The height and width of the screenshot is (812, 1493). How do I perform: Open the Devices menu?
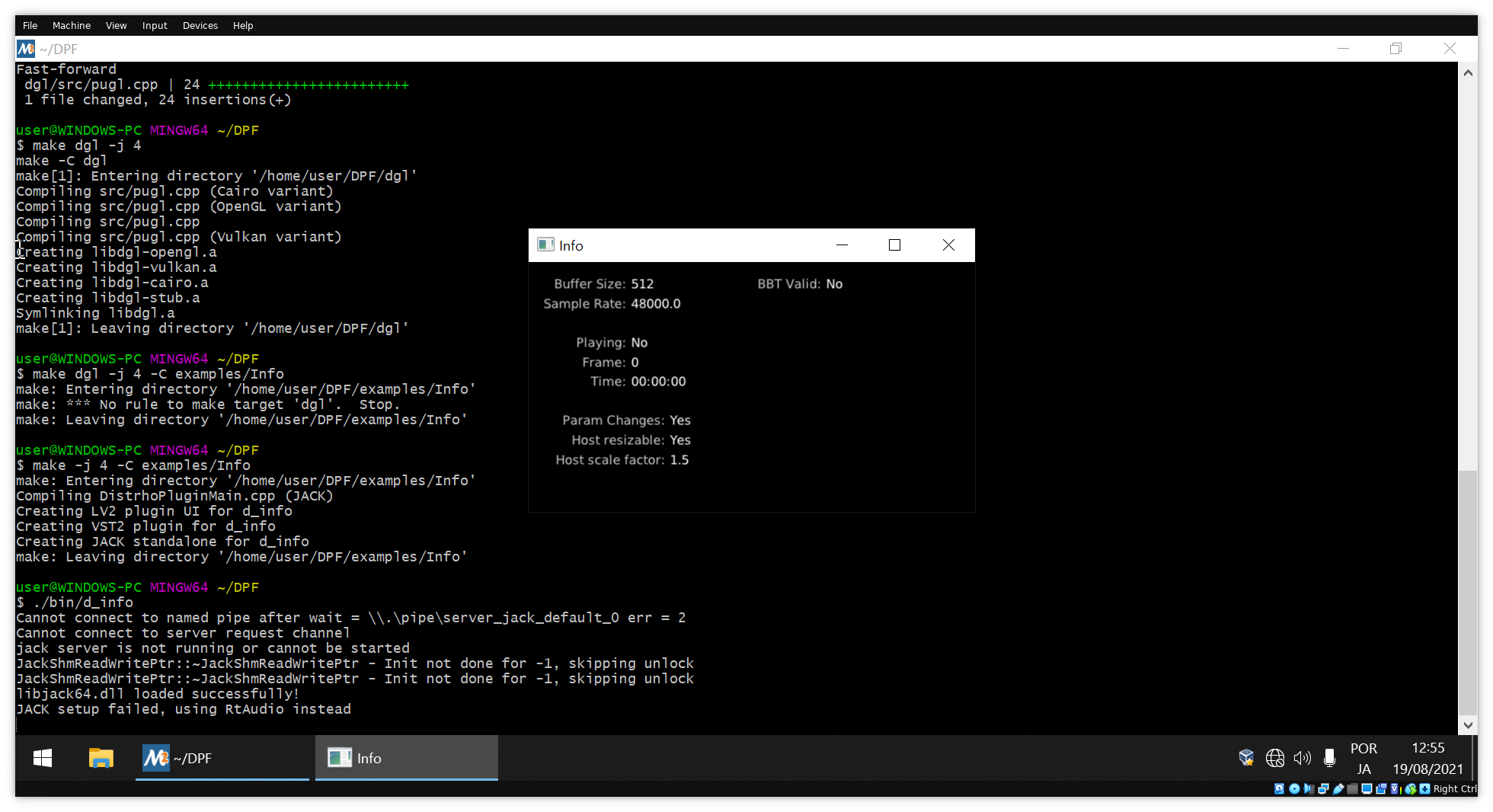pos(200,25)
